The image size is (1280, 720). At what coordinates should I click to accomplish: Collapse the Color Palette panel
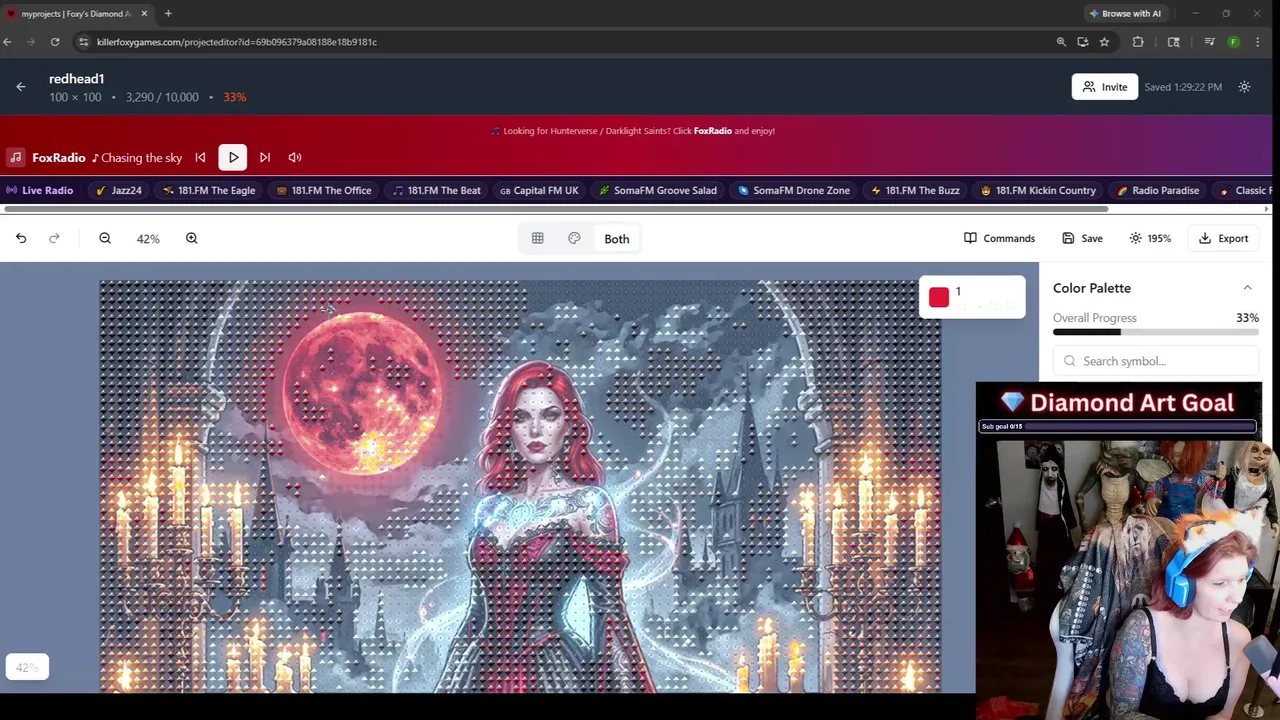[1247, 288]
